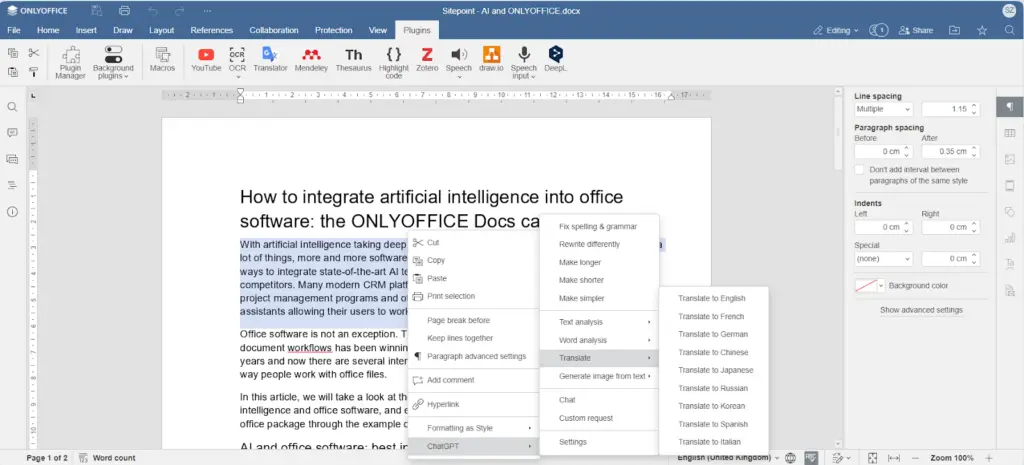
Task: Click the Zotero plugin icon
Action: (x=426, y=58)
